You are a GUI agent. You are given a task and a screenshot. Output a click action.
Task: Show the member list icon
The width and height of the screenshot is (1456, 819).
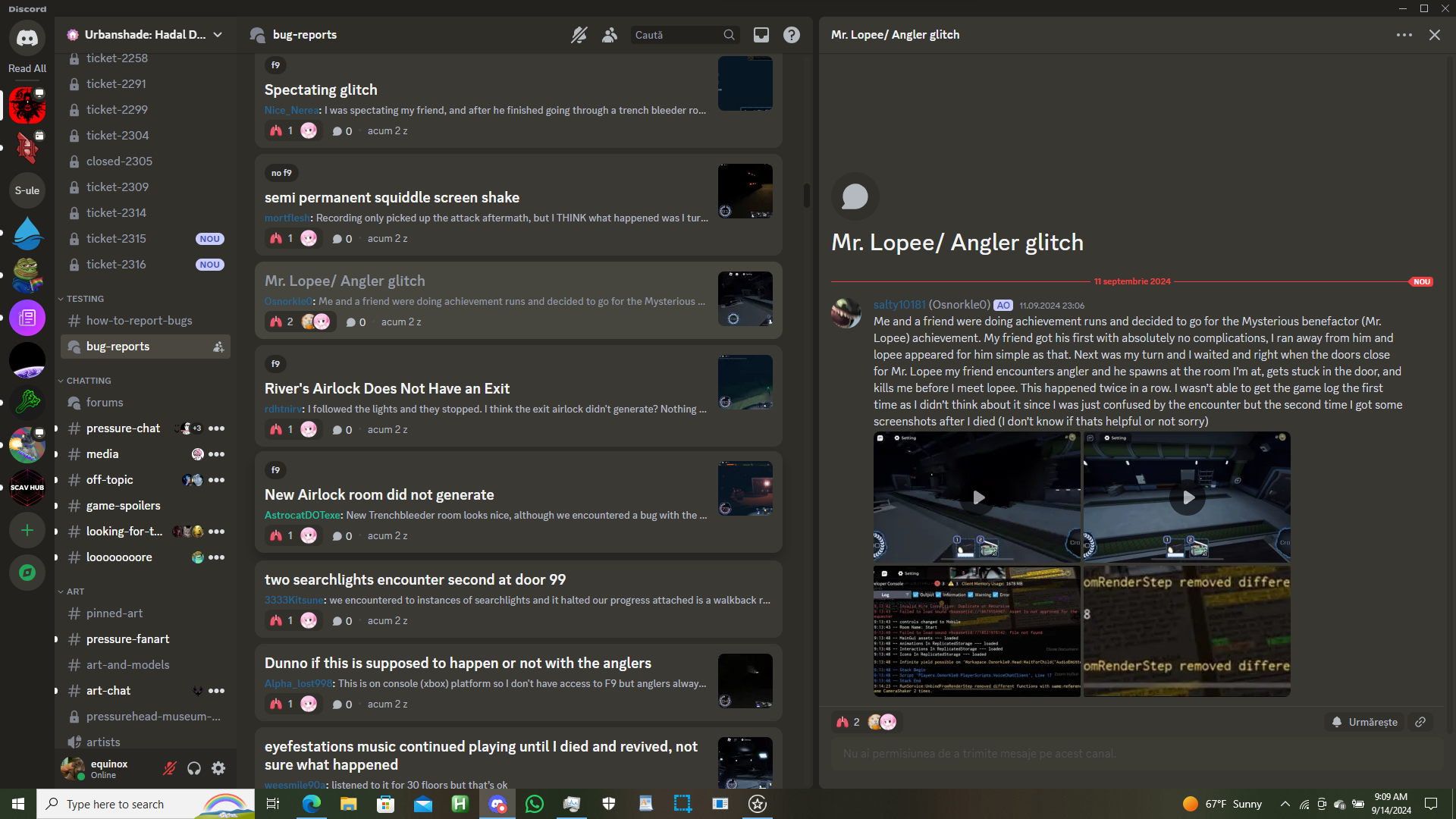tap(610, 35)
